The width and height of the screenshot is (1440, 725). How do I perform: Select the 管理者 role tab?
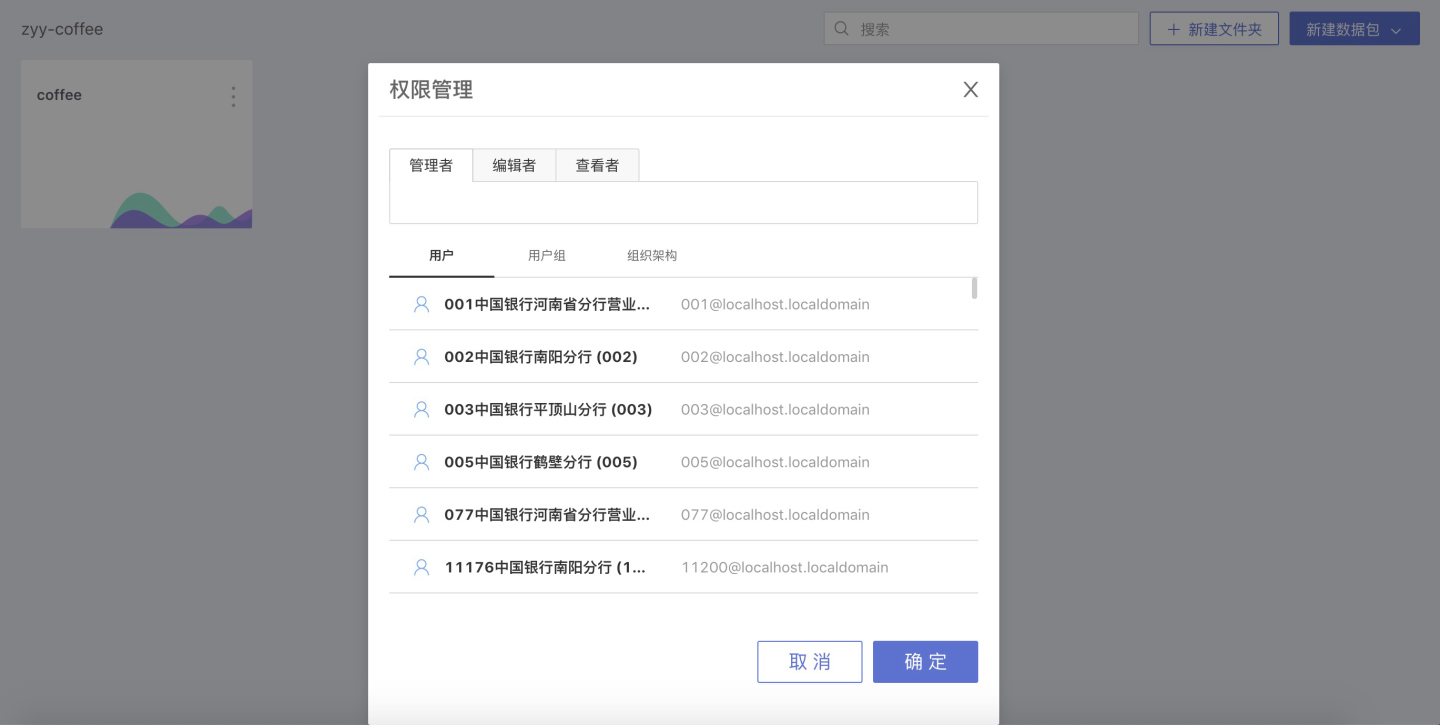pos(431,166)
